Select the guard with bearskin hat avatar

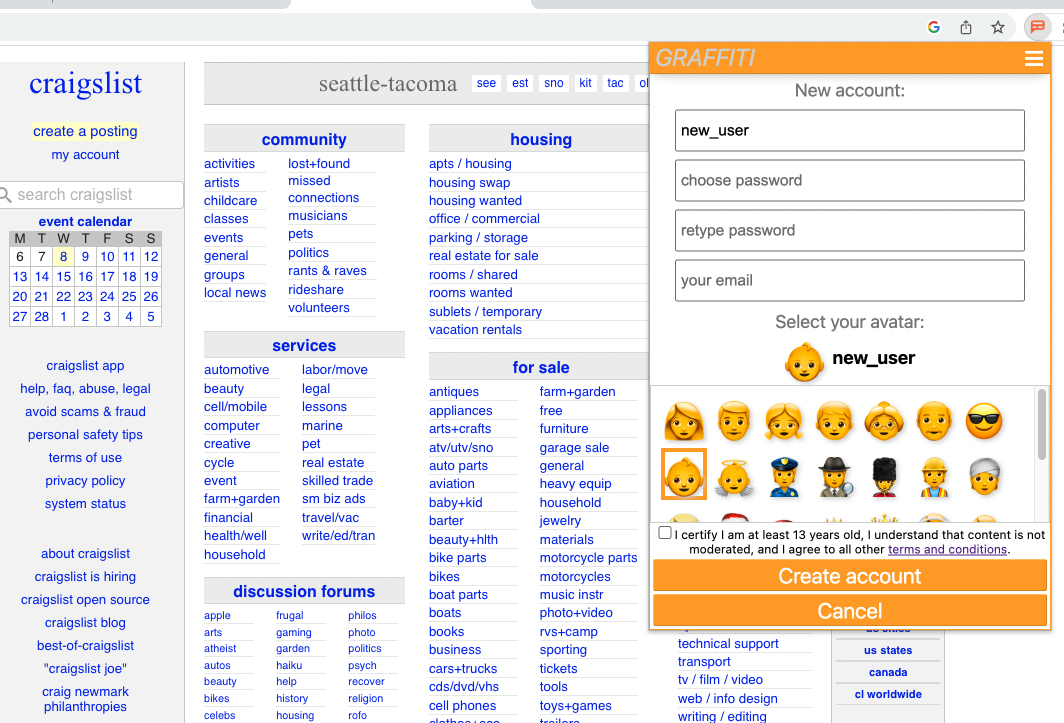pos(884,476)
